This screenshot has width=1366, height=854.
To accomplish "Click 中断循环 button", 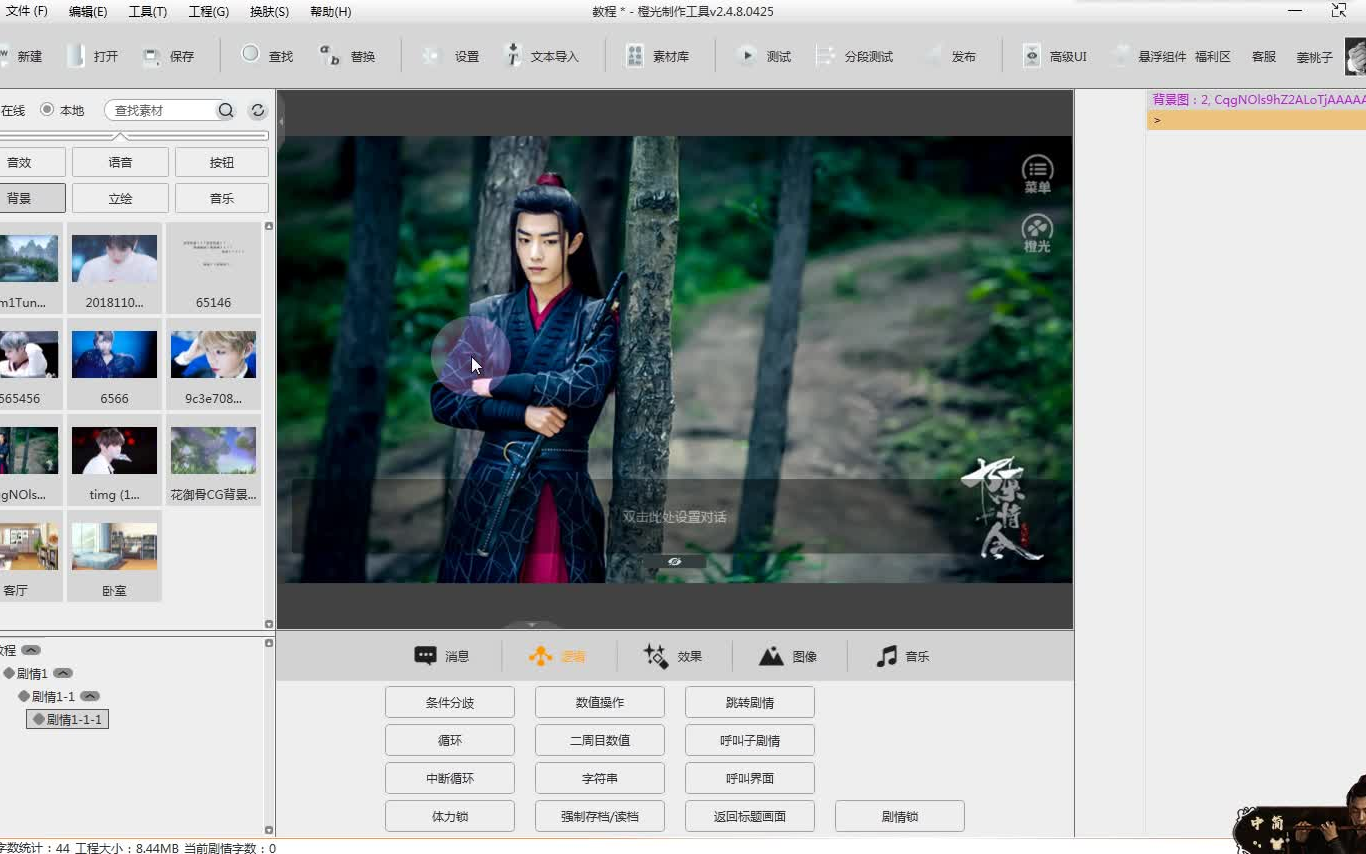I will click(x=450, y=778).
